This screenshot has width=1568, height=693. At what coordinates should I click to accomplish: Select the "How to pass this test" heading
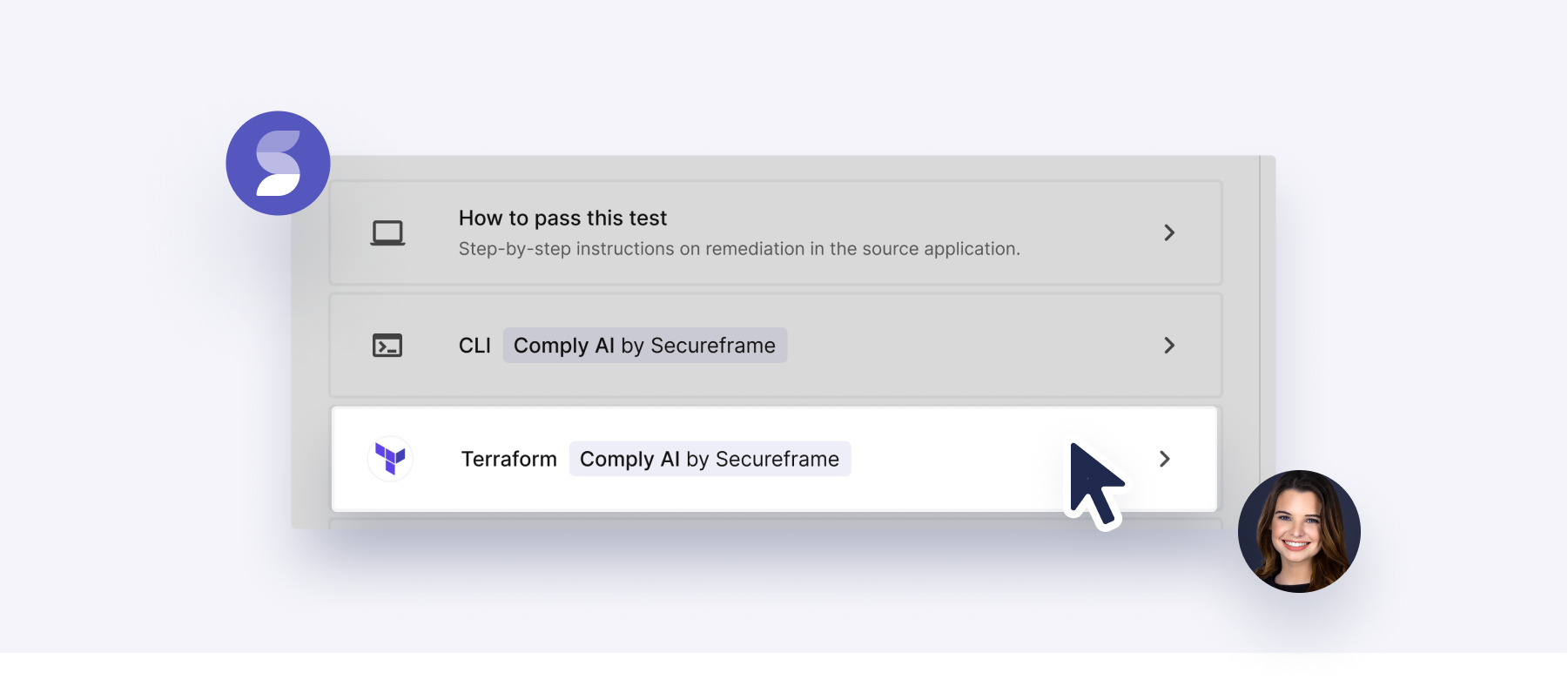click(x=562, y=218)
